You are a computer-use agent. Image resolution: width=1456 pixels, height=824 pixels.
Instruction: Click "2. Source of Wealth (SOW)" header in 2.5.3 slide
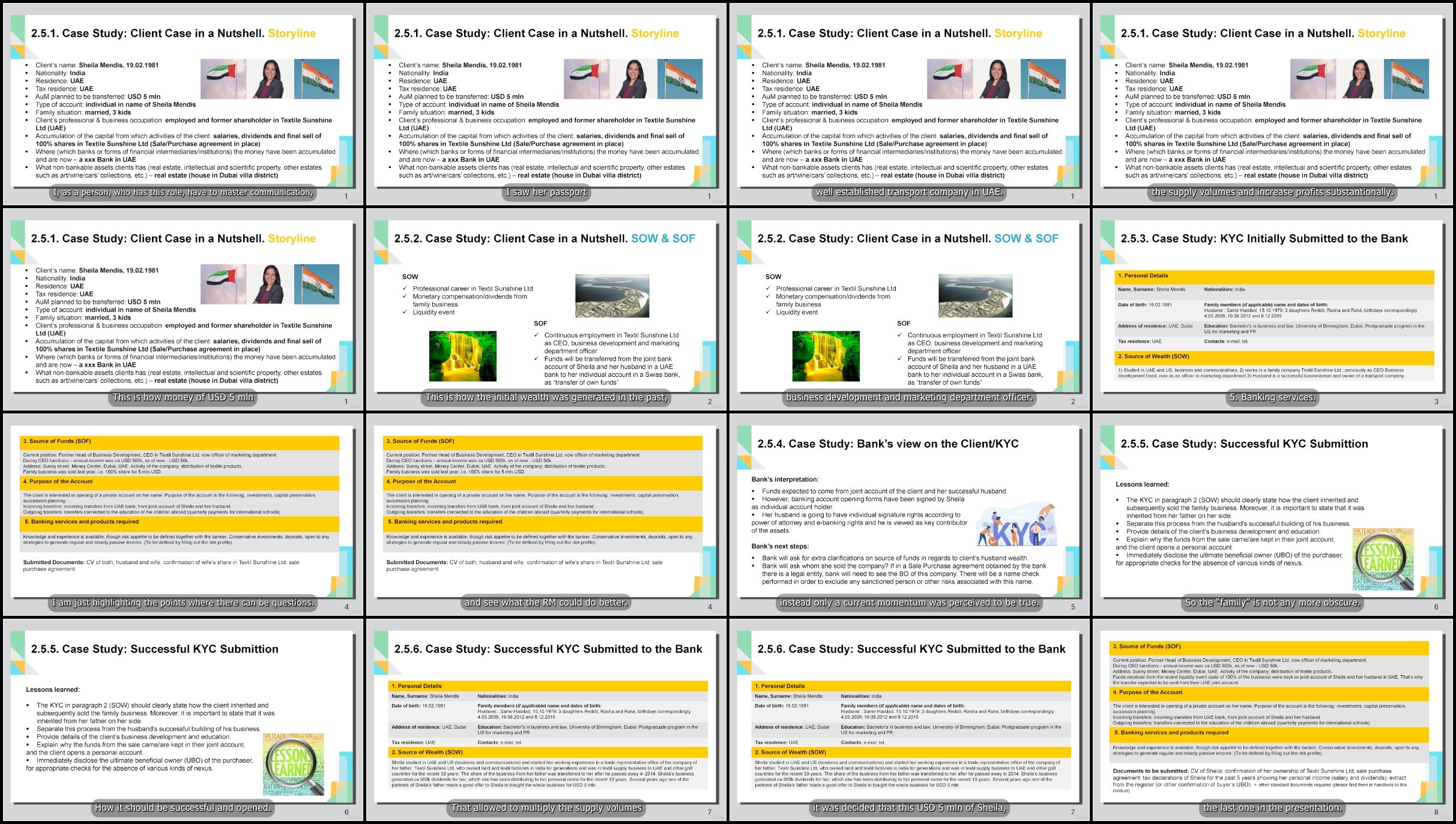[1274, 357]
